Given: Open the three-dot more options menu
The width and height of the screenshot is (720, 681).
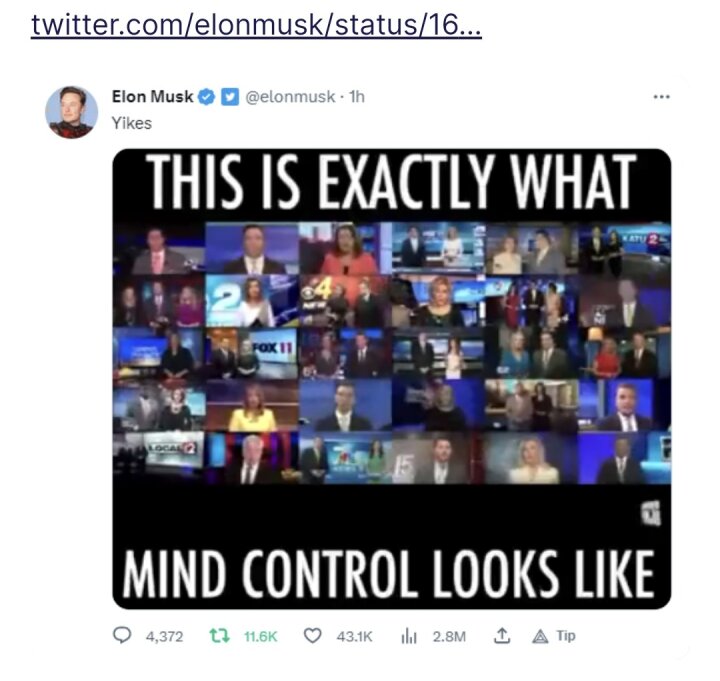Looking at the screenshot, I should click(661, 97).
